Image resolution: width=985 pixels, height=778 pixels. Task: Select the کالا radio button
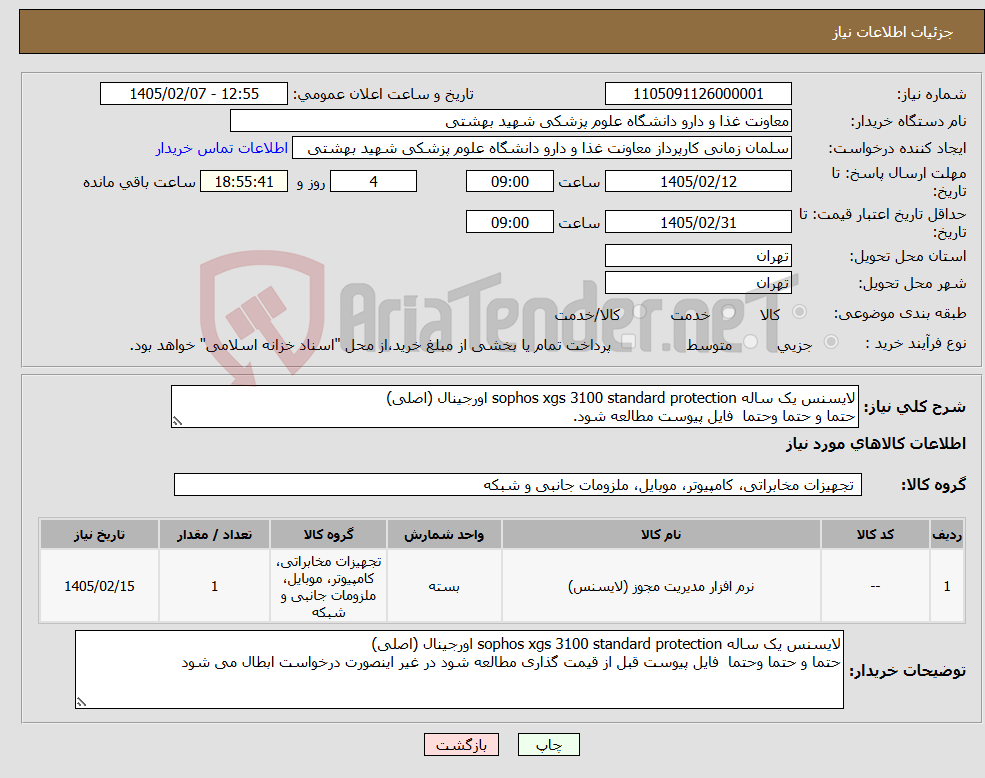[x=800, y=312]
